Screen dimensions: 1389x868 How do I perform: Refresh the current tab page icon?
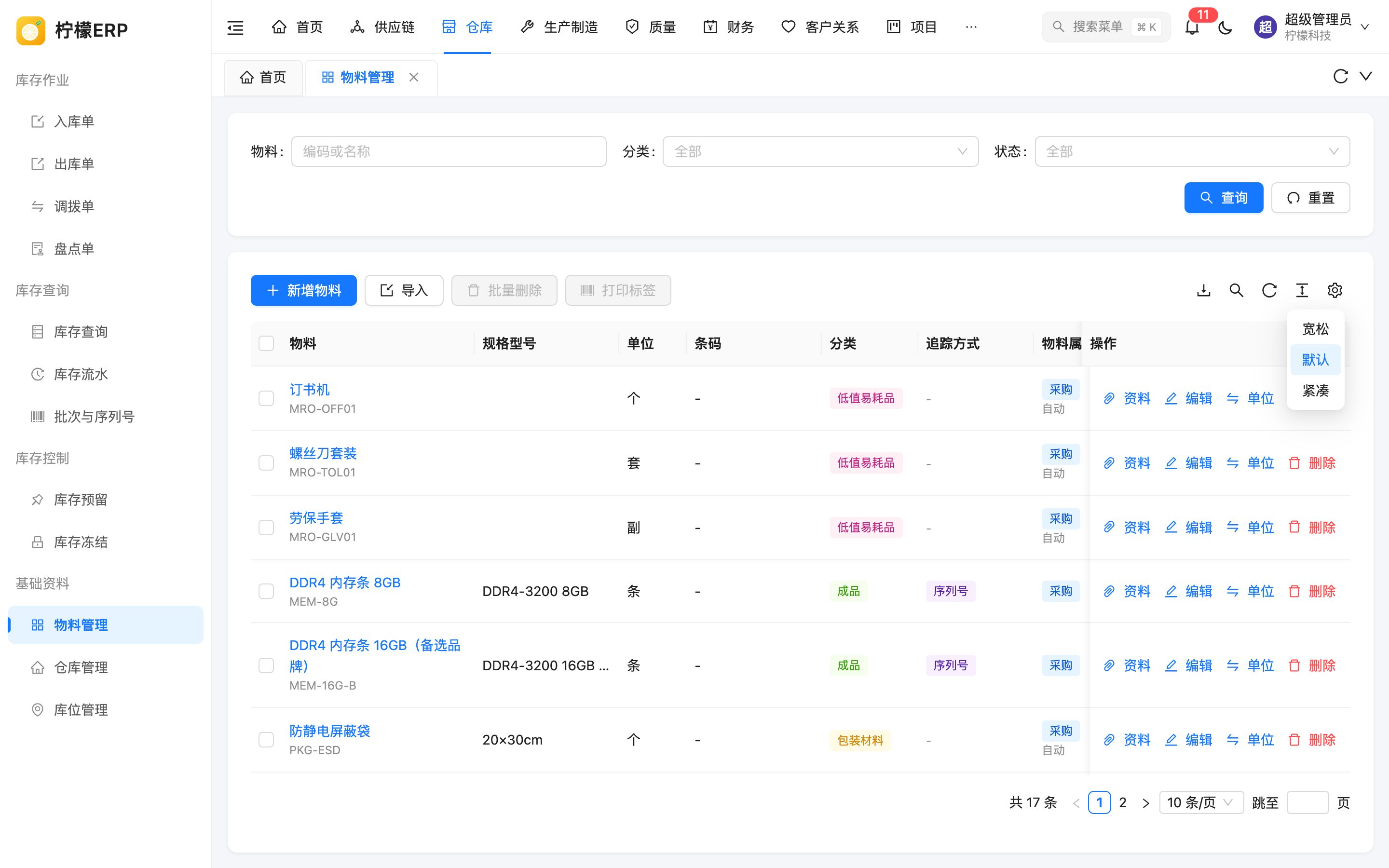[1340, 76]
